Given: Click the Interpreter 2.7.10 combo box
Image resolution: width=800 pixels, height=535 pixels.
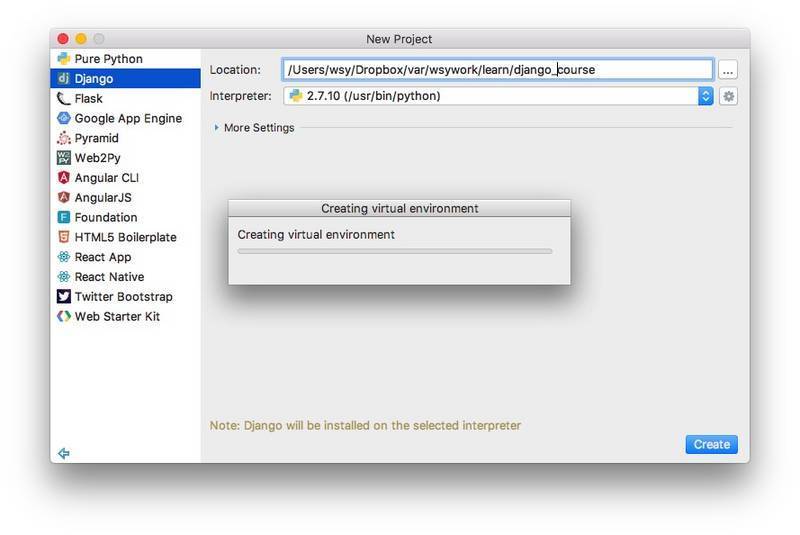Looking at the screenshot, I should (x=498, y=96).
